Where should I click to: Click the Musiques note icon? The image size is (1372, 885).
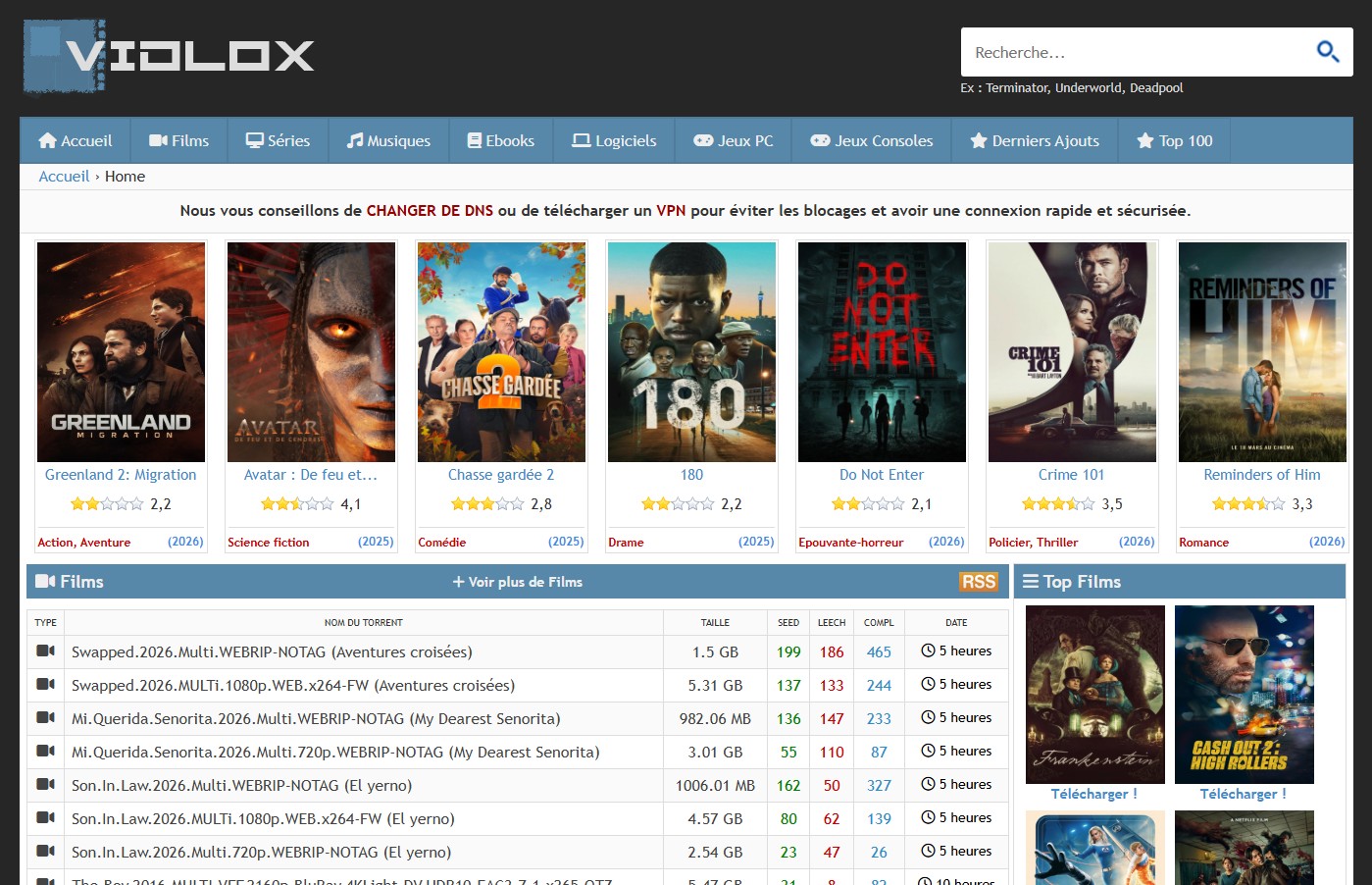355,140
